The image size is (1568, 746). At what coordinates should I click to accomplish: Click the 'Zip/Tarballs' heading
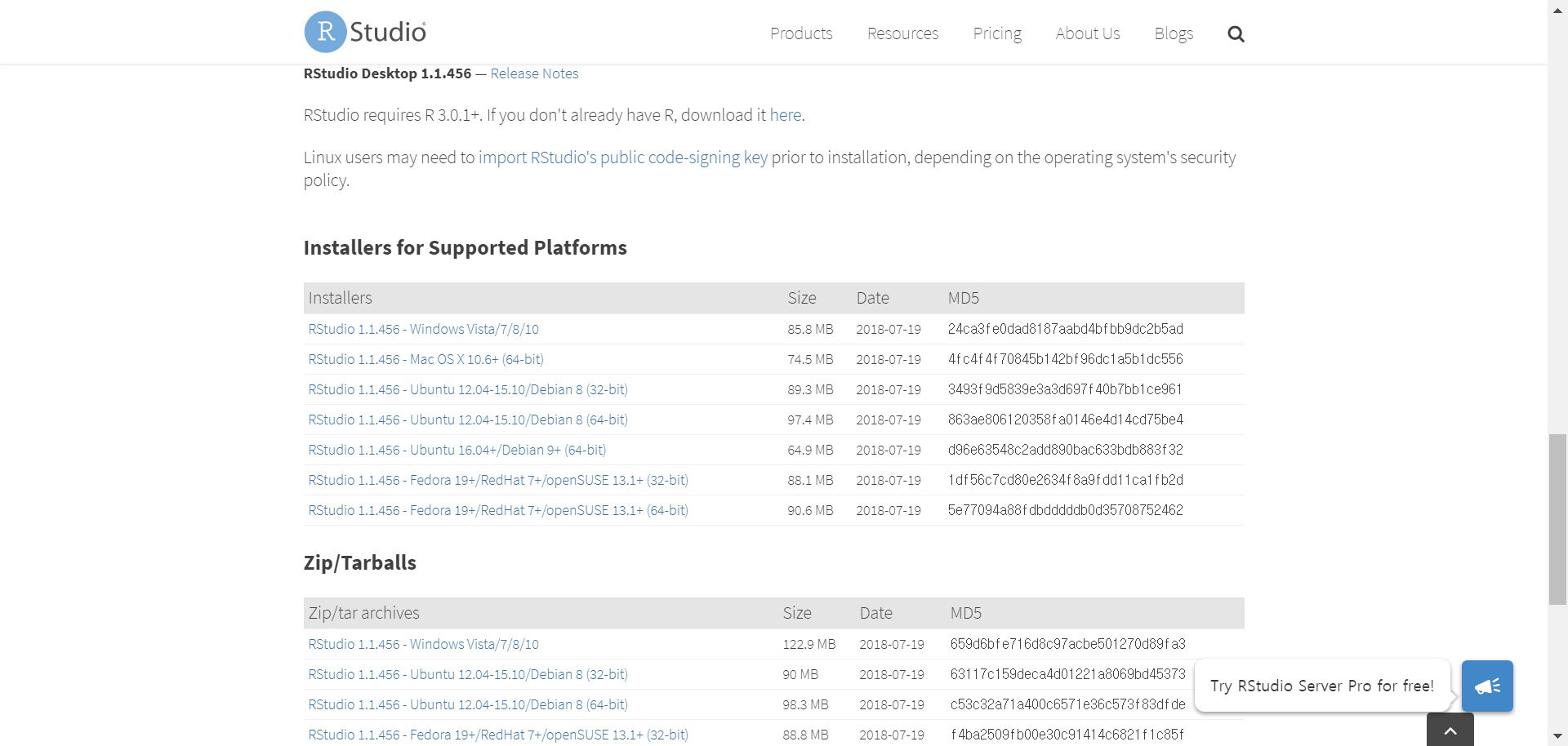(360, 563)
